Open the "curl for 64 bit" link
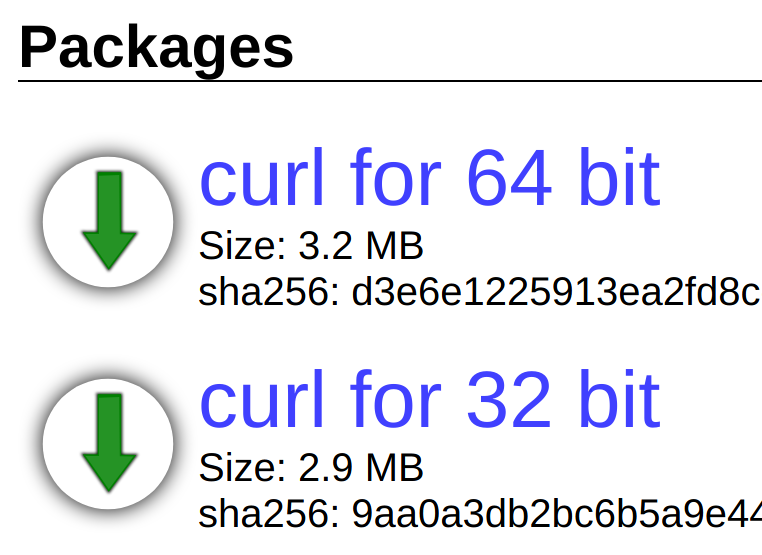This screenshot has width=762, height=555. click(430, 179)
